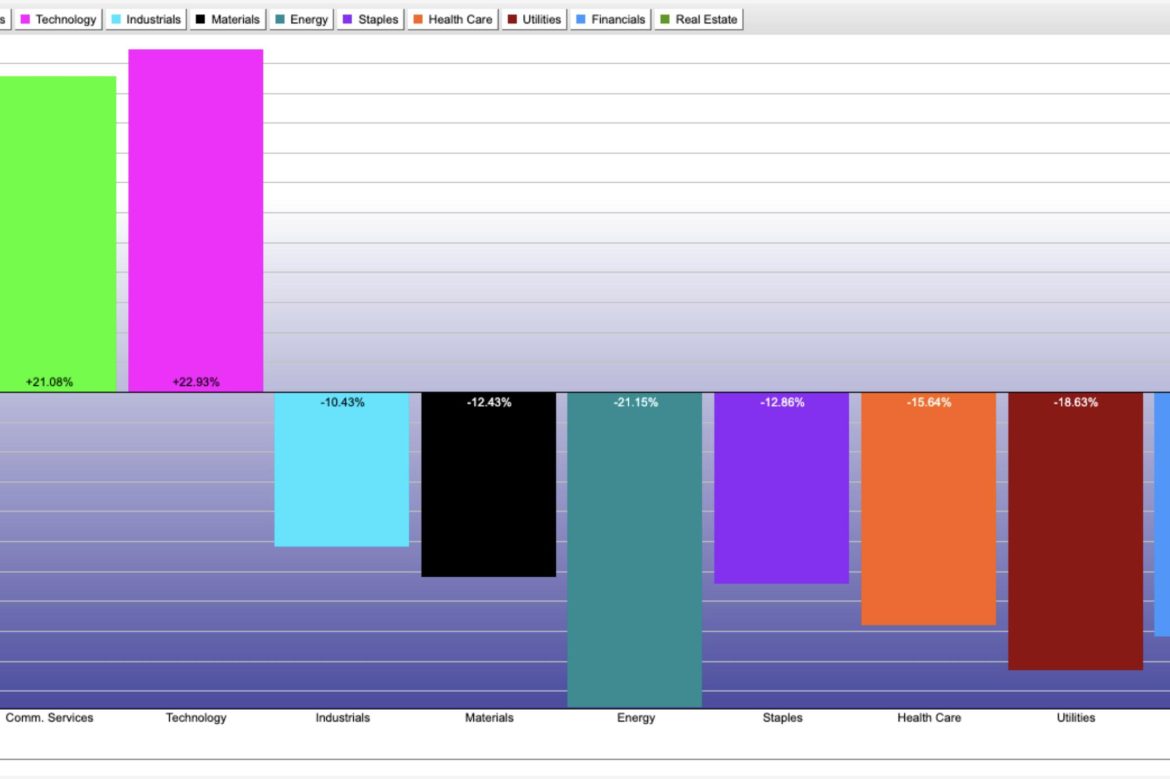The height and width of the screenshot is (779, 1170).
Task: Click the -12.86% value label
Action: (x=782, y=402)
